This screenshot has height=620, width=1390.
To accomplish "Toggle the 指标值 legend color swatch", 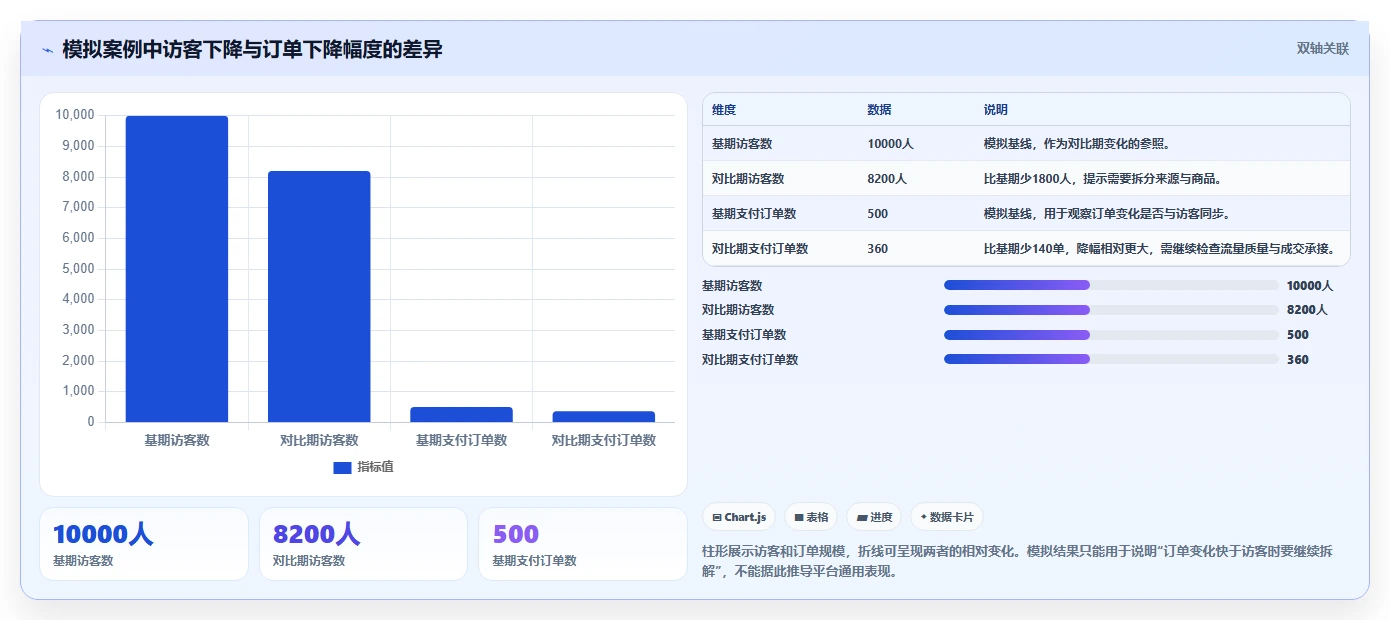I will [342, 467].
